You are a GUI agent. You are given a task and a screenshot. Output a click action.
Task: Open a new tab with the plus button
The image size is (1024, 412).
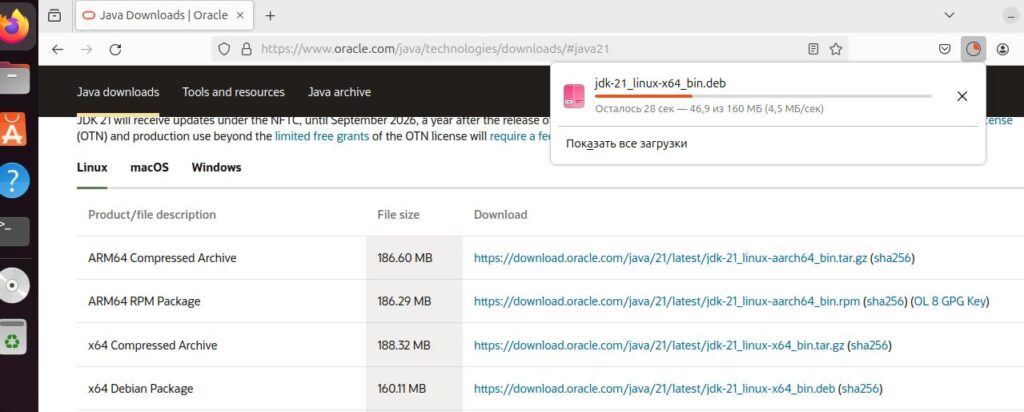pos(270,16)
